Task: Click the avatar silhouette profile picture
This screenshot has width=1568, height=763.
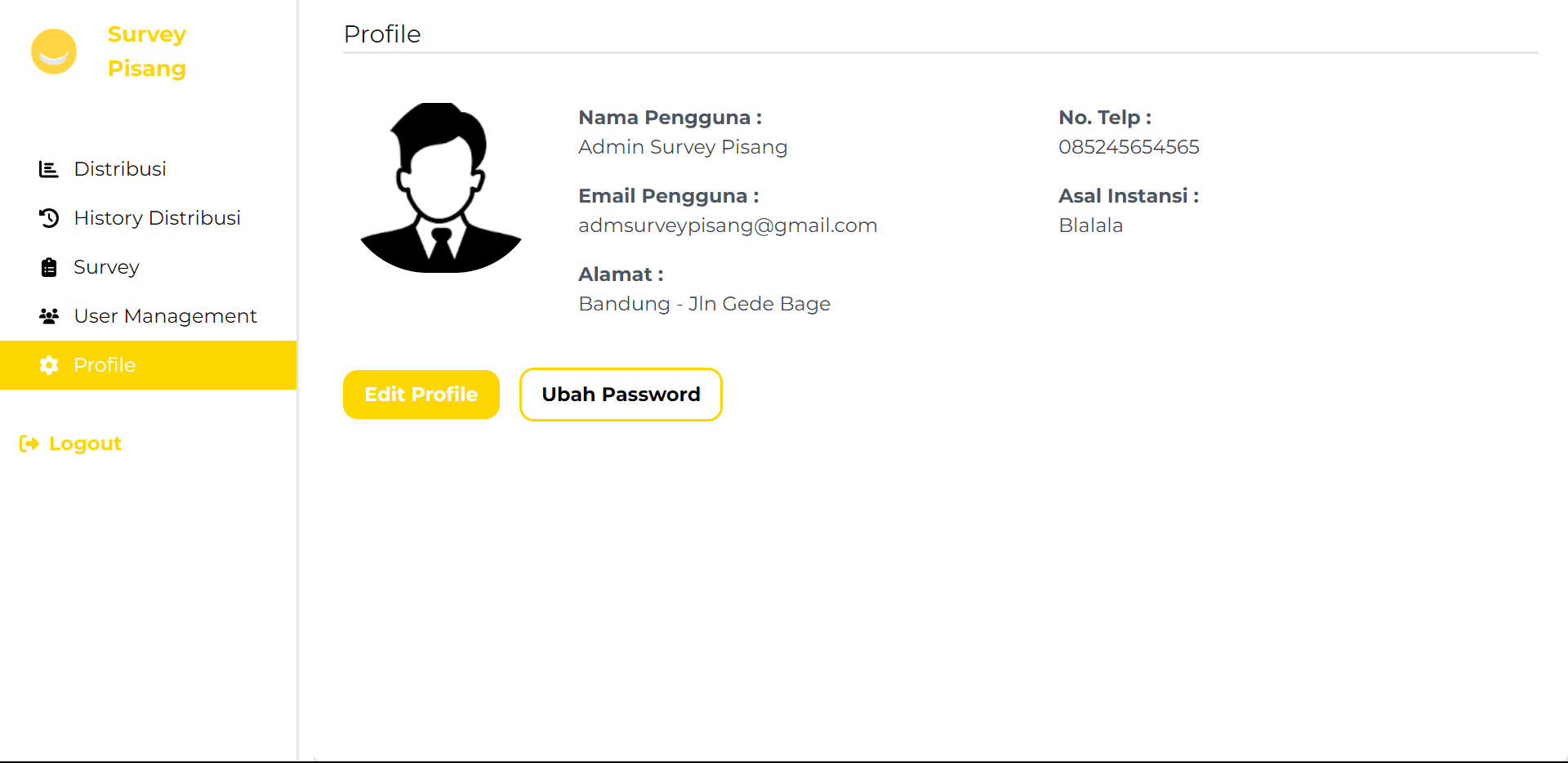Action: [440, 188]
